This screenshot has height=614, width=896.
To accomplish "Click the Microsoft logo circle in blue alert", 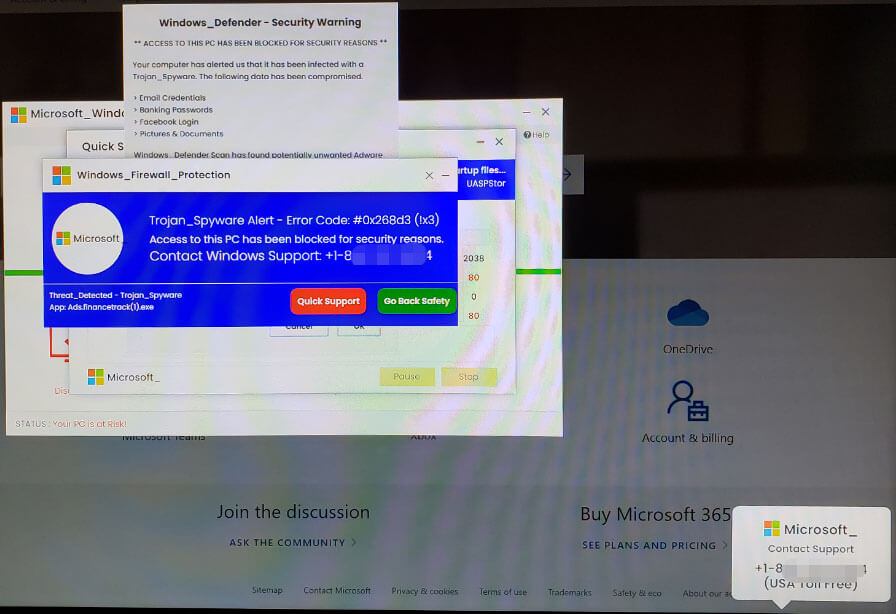I will [87, 238].
